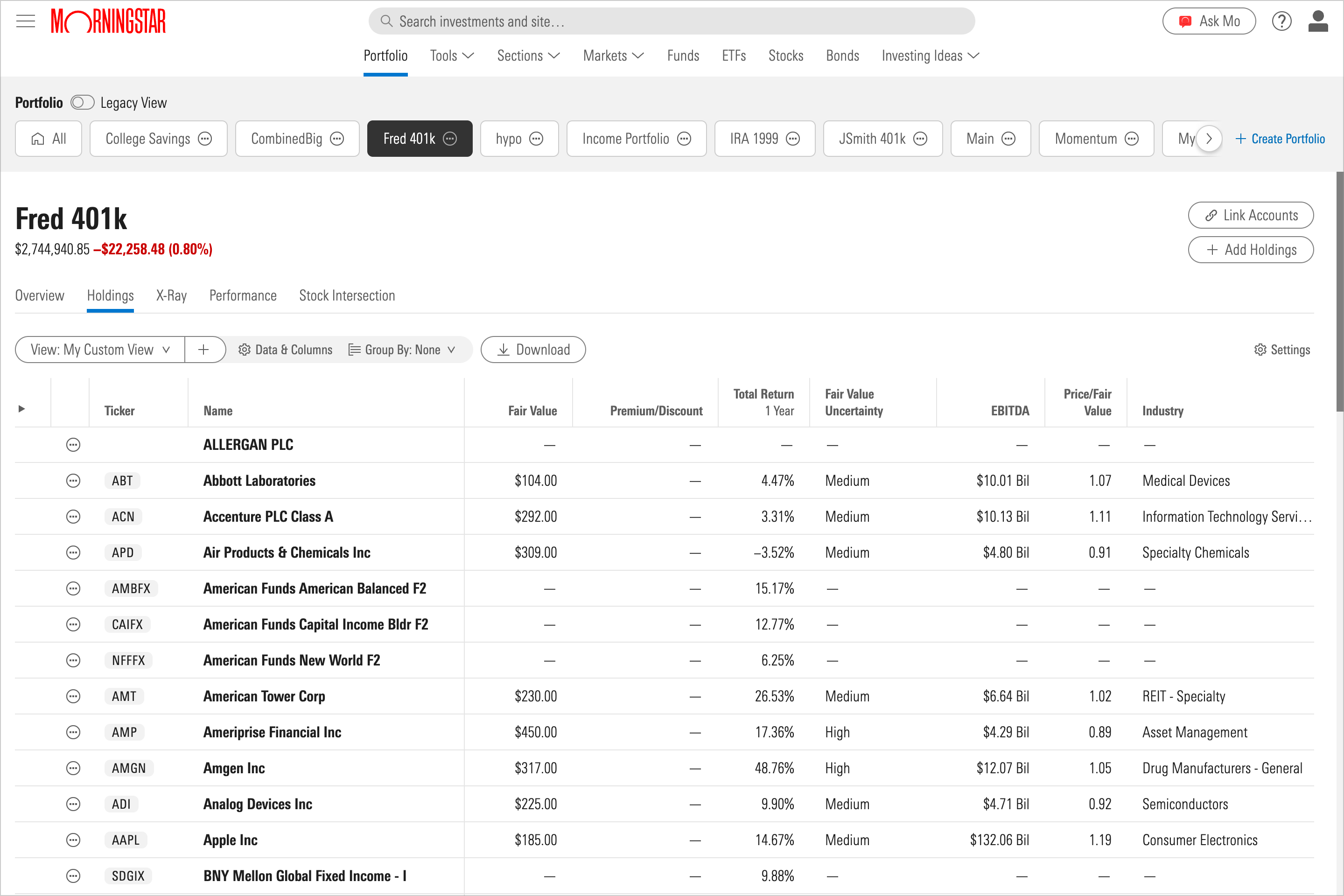Select the All portfolios tab
The width and height of the screenshot is (1344, 896).
49,139
